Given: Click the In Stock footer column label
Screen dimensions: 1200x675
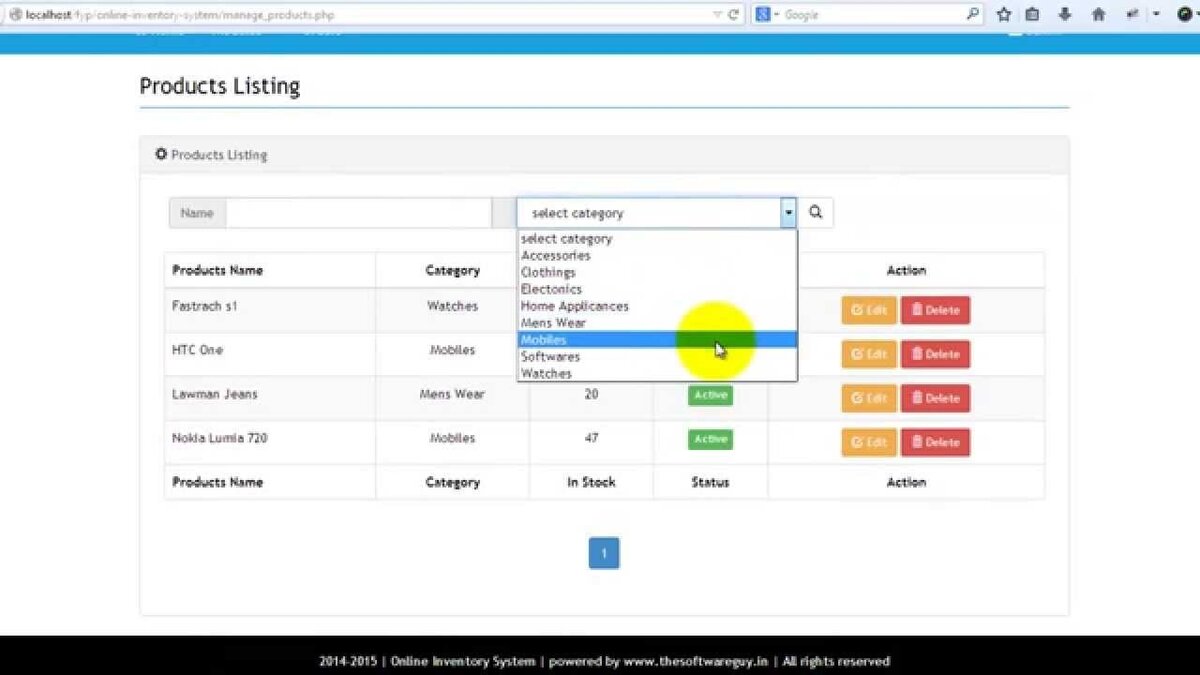Looking at the screenshot, I should point(591,482).
